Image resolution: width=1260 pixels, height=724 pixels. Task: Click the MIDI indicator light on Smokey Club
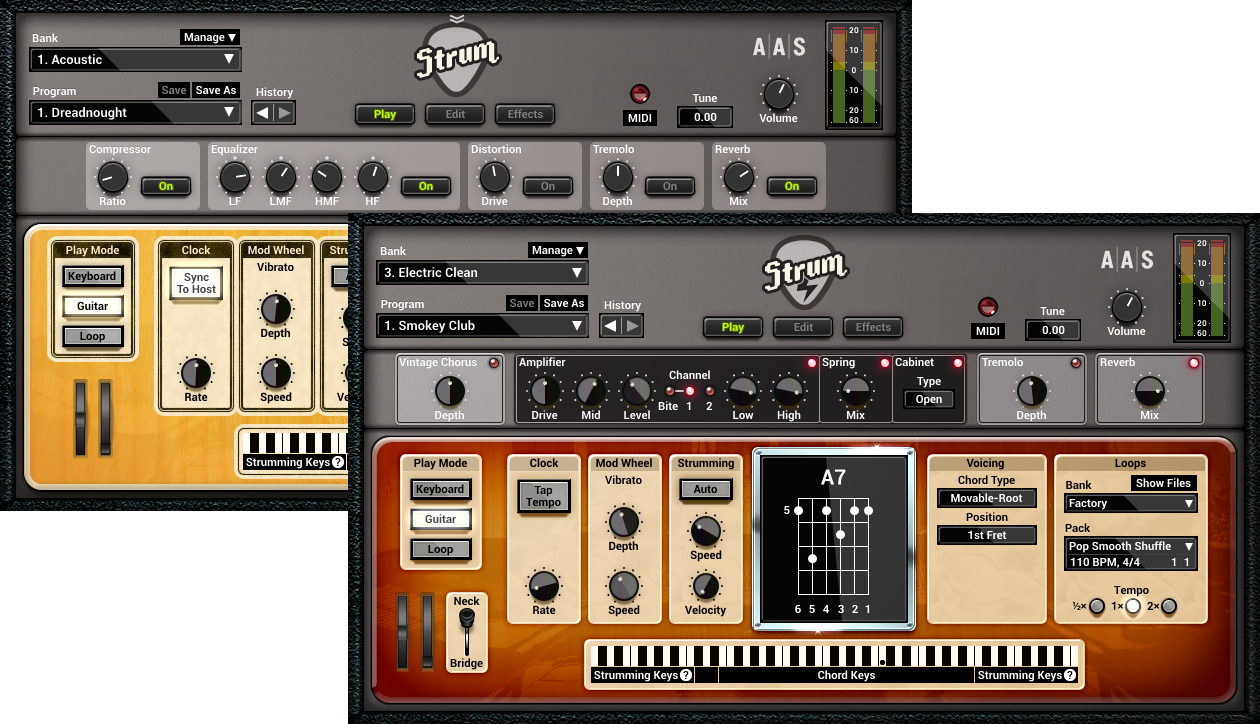pos(987,308)
